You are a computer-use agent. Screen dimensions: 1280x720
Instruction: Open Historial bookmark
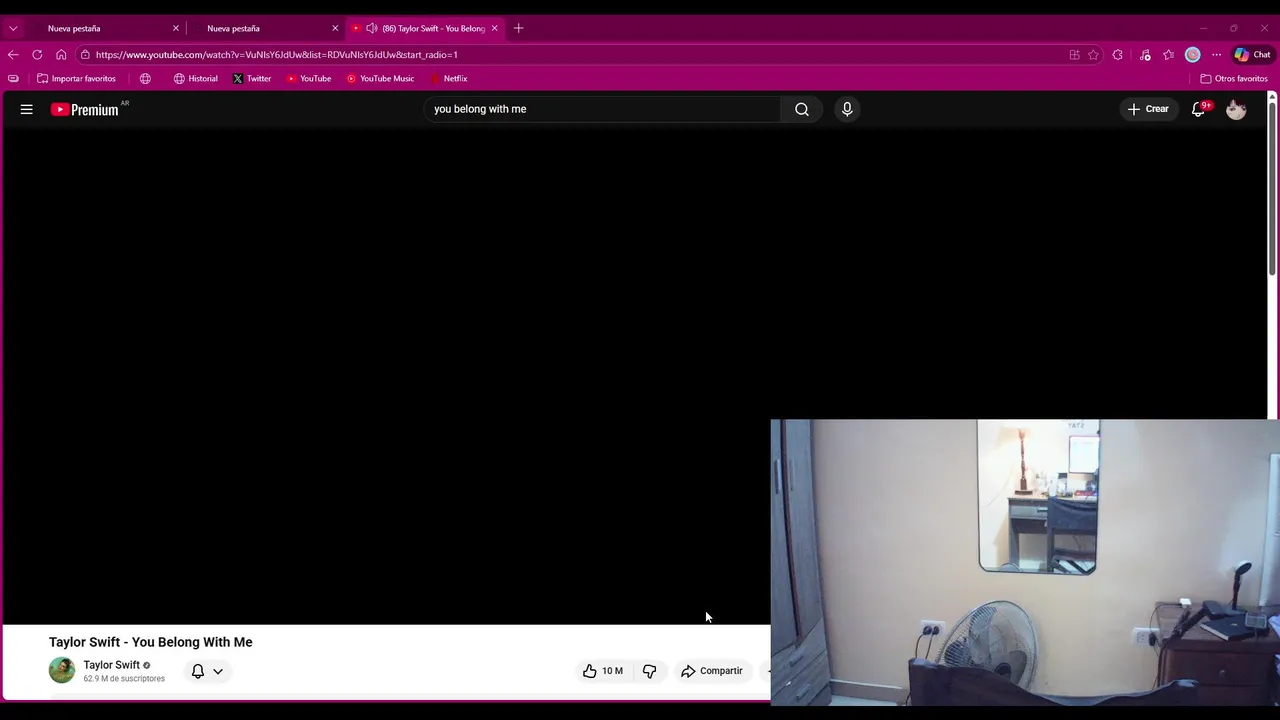point(195,78)
